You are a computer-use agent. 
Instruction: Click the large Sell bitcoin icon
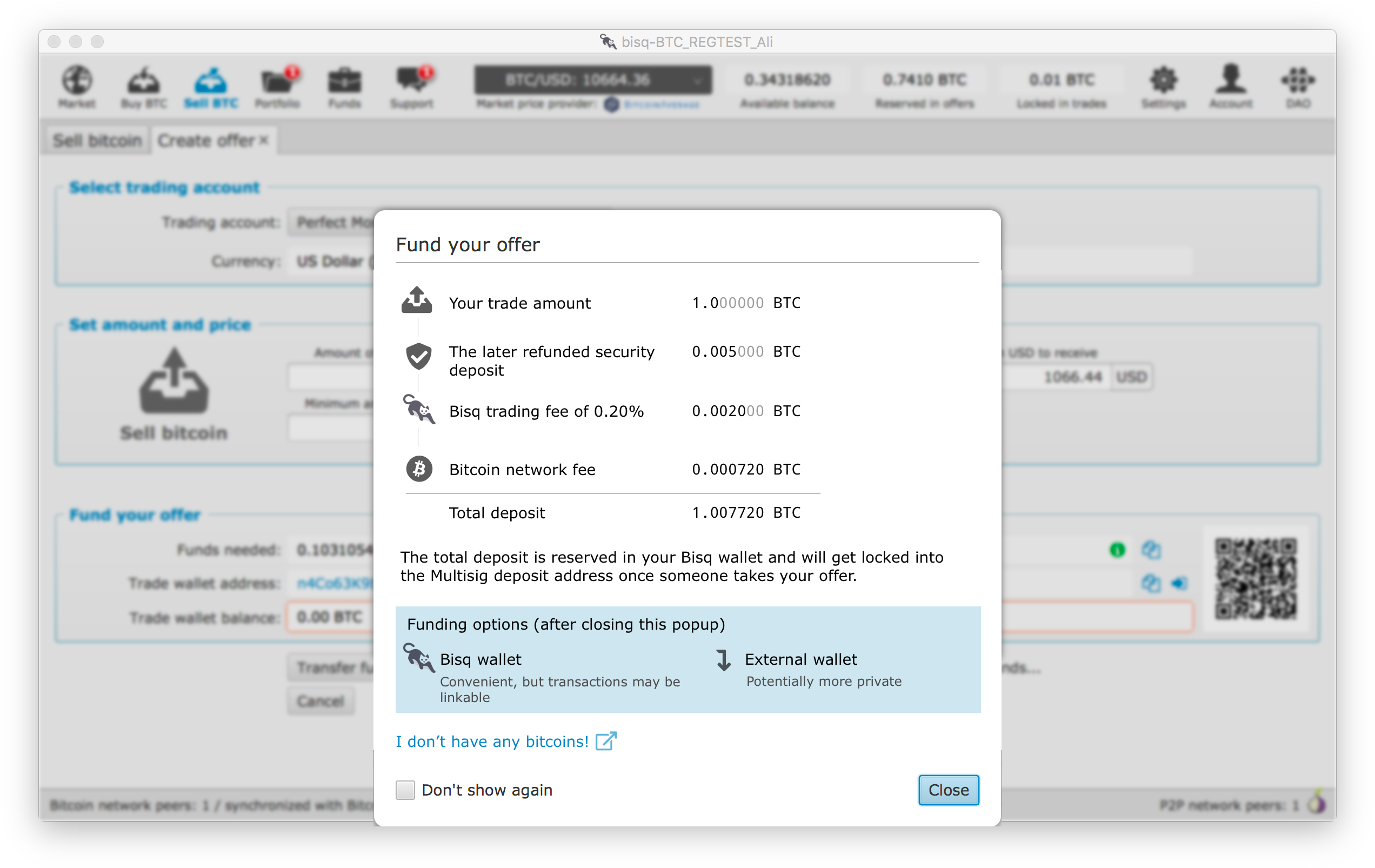[174, 380]
